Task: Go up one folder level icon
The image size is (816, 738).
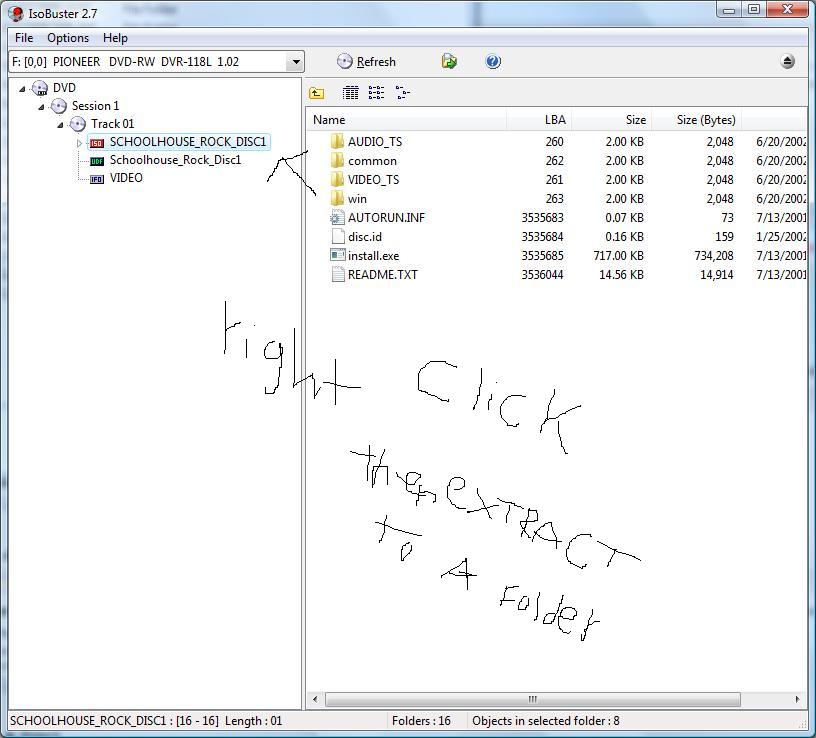Action: (316, 93)
